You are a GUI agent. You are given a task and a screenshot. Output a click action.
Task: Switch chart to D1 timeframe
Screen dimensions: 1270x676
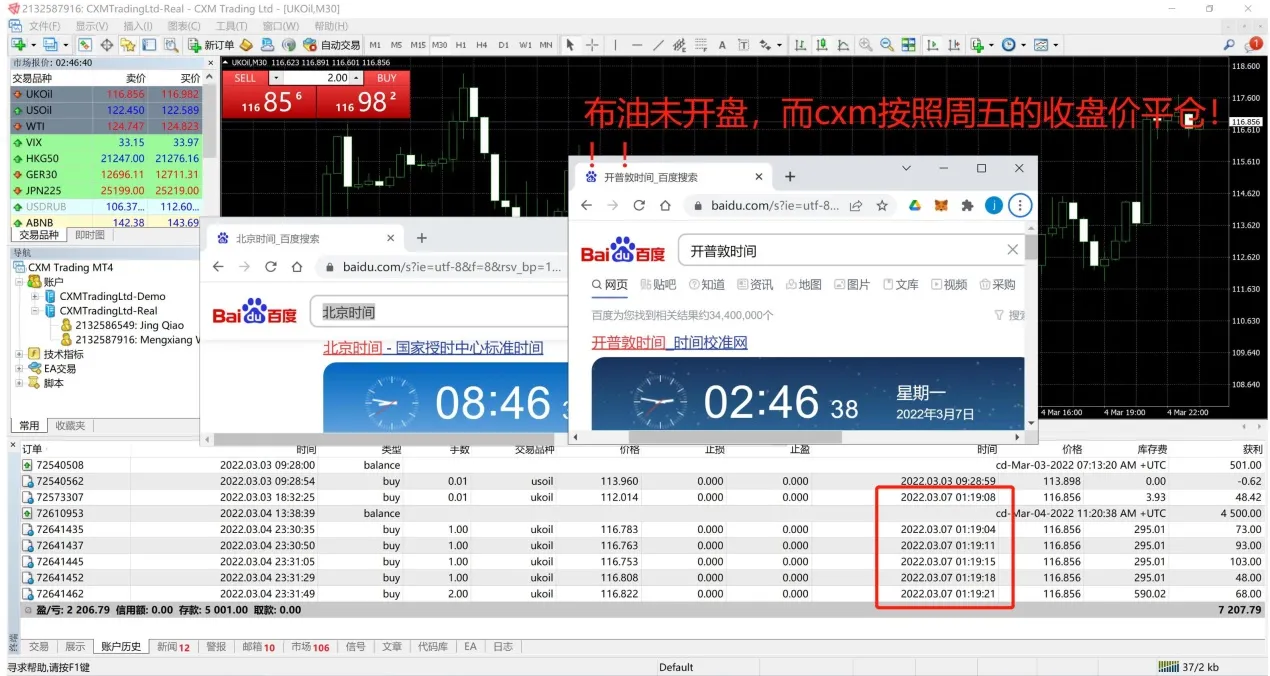pyautogui.click(x=503, y=45)
